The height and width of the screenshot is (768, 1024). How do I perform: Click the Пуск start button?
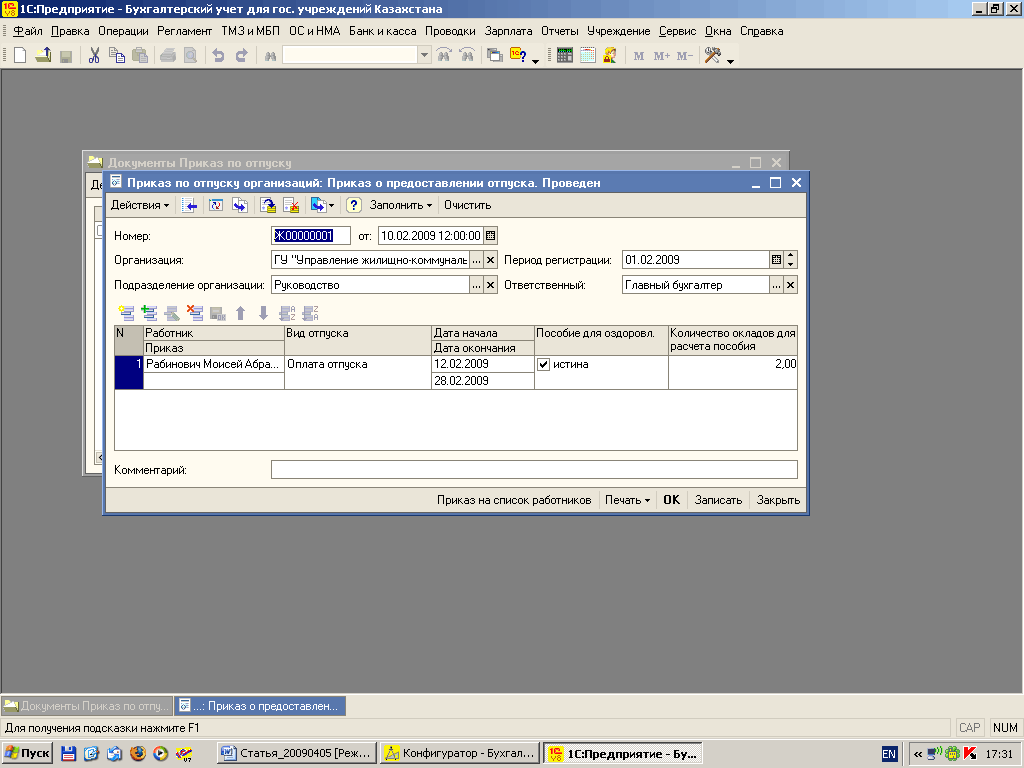point(27,754)
